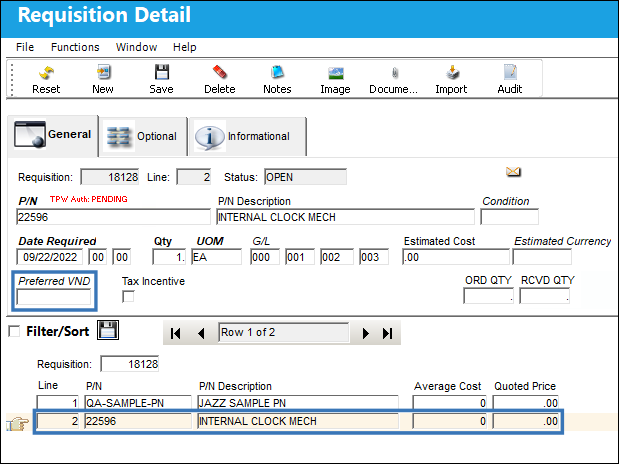Screen dimensions: 619x464
Task: Switch to the Informational tab
Action: (x=248, y=137)
